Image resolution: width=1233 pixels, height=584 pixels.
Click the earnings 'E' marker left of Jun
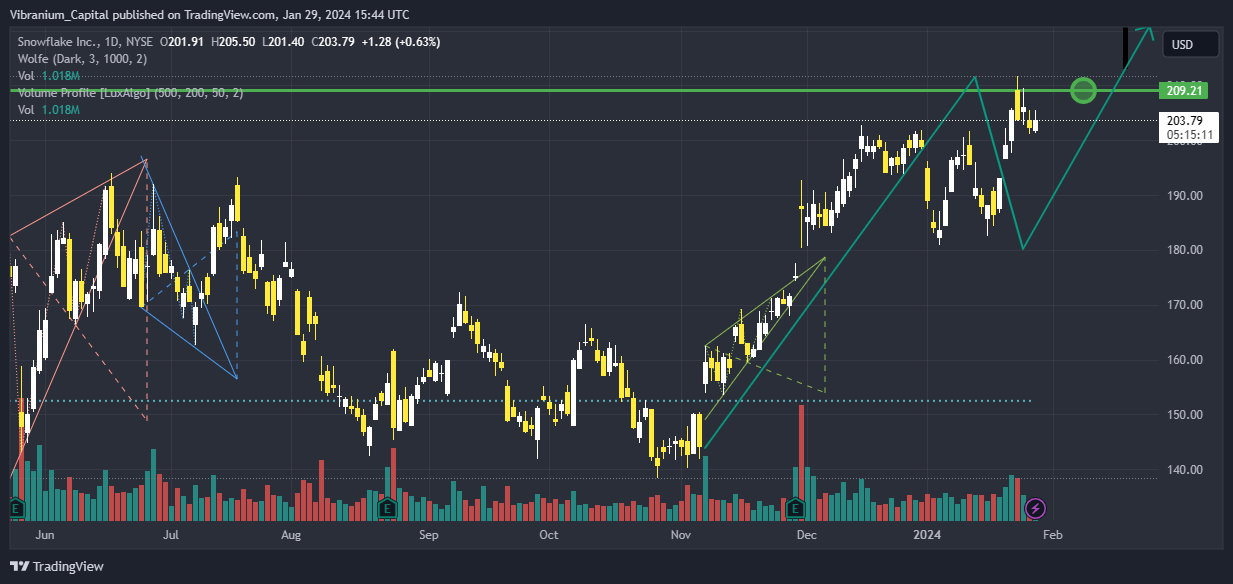click(x=15, y=508)
